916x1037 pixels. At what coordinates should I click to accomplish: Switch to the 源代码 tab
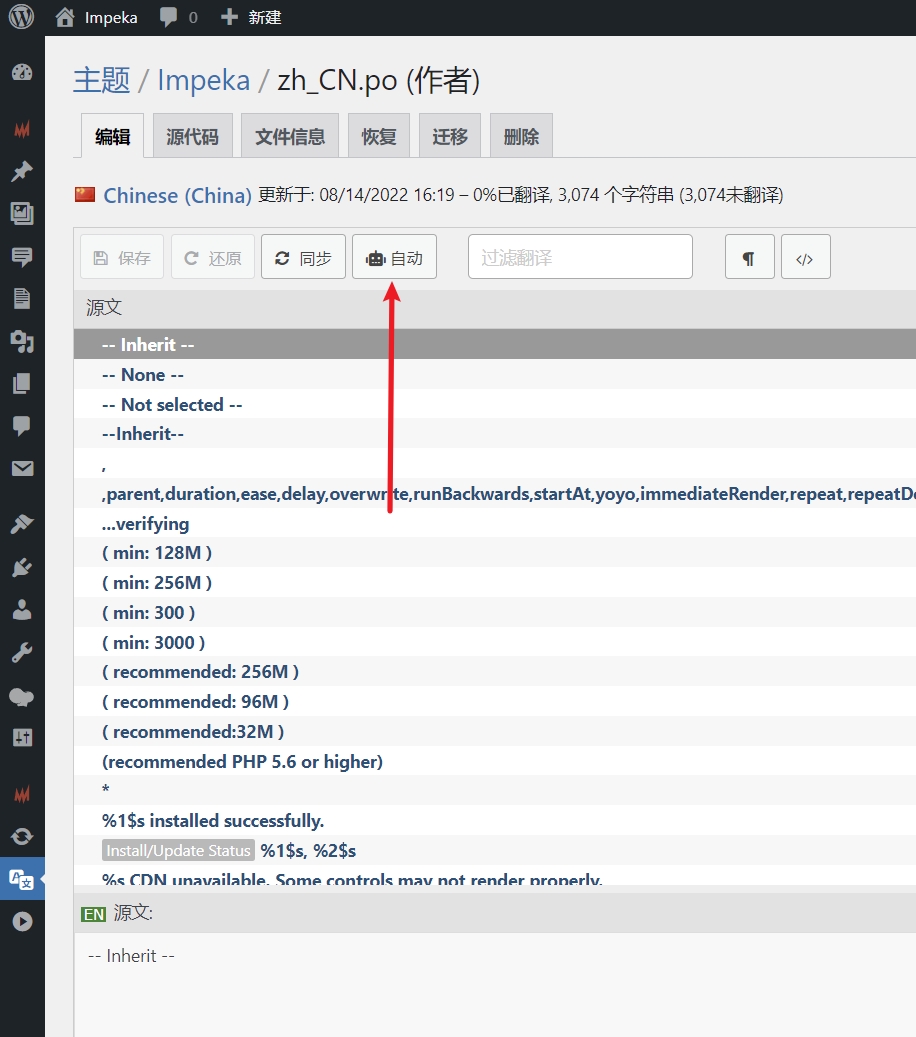[192, 137]
